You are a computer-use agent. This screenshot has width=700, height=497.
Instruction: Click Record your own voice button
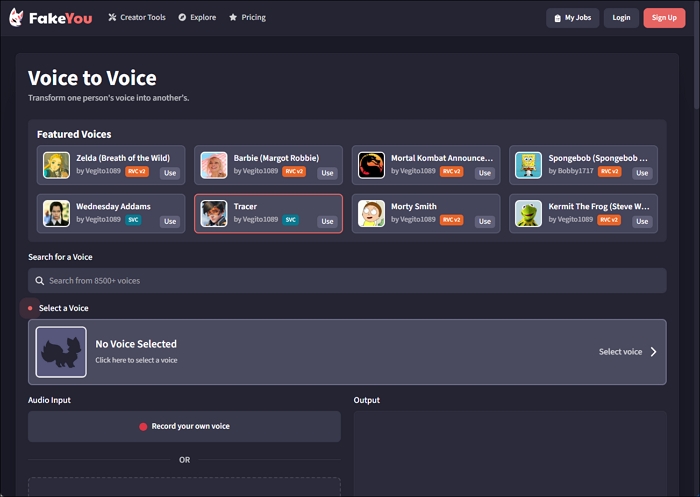tap(184, 426)
